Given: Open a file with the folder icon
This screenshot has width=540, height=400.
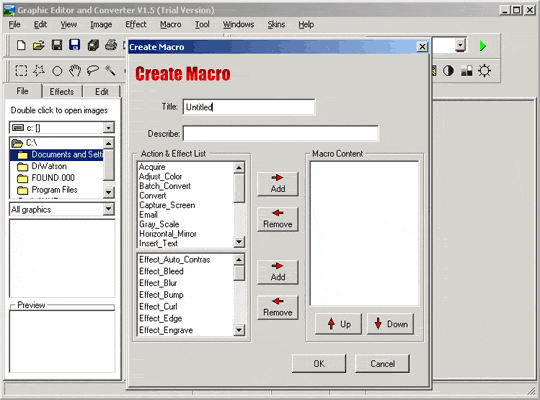Looking at the screenshot, I should pos(39,45).
